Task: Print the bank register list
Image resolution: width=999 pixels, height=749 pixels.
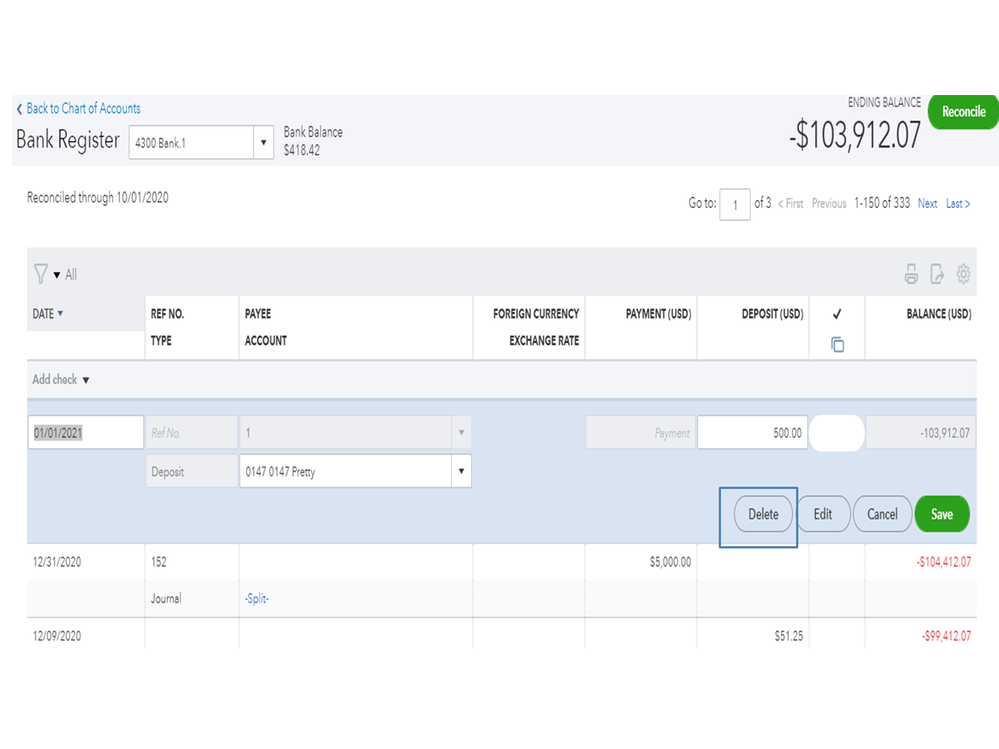Action: tap(911, 274)
